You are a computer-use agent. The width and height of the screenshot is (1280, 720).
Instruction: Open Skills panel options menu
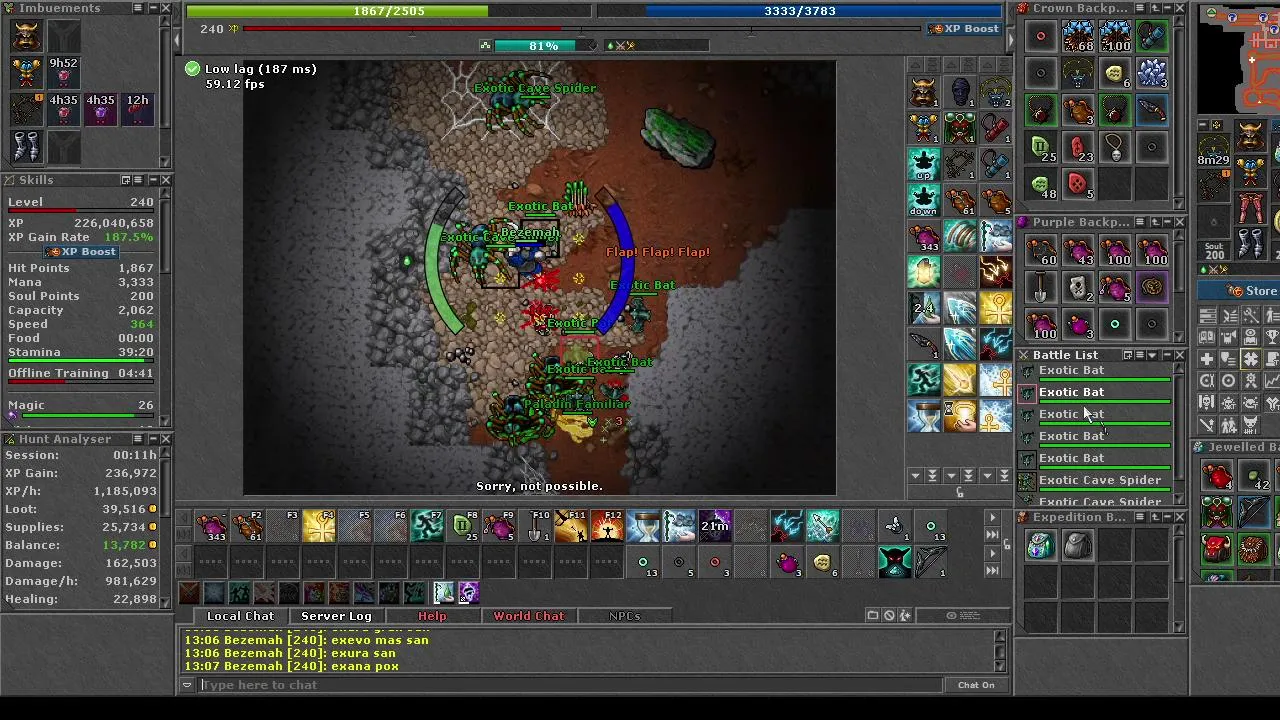pos(140,180)
